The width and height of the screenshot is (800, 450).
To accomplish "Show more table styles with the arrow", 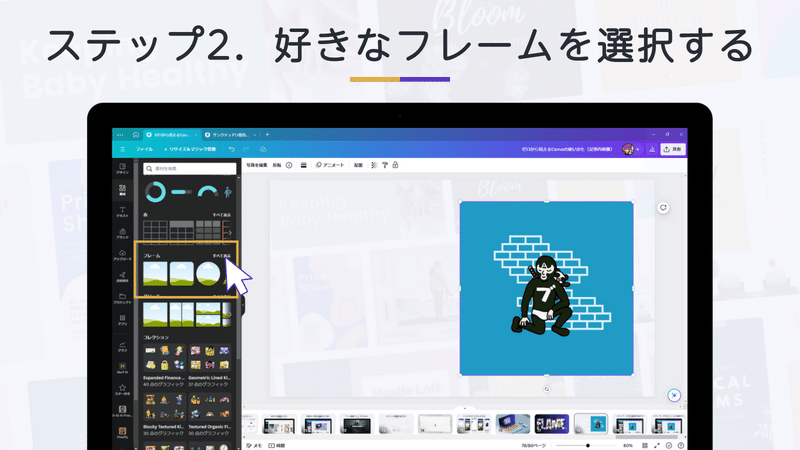I will [x=230, y=233].
